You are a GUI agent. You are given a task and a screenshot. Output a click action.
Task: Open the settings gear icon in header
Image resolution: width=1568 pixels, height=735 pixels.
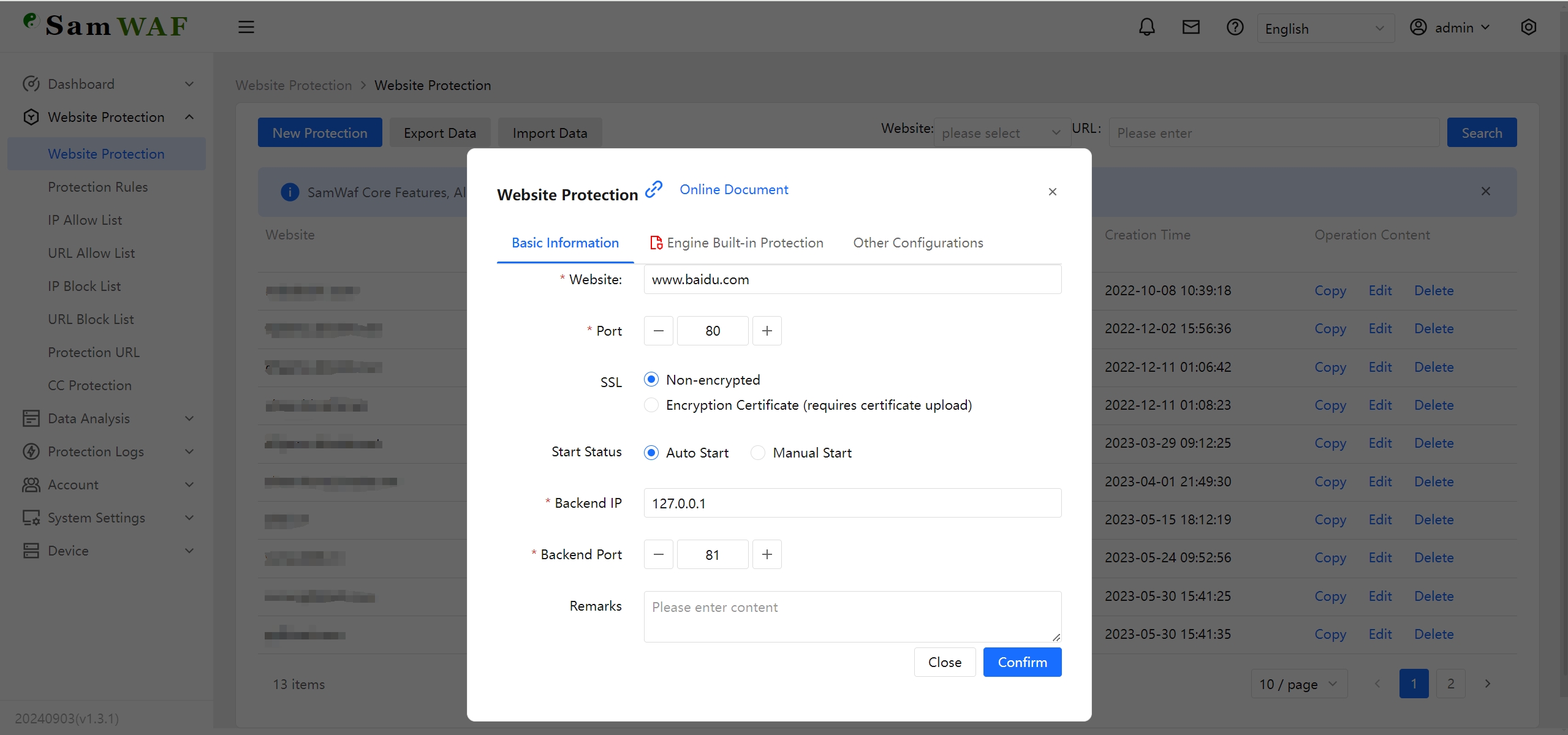click(1528, 27)
